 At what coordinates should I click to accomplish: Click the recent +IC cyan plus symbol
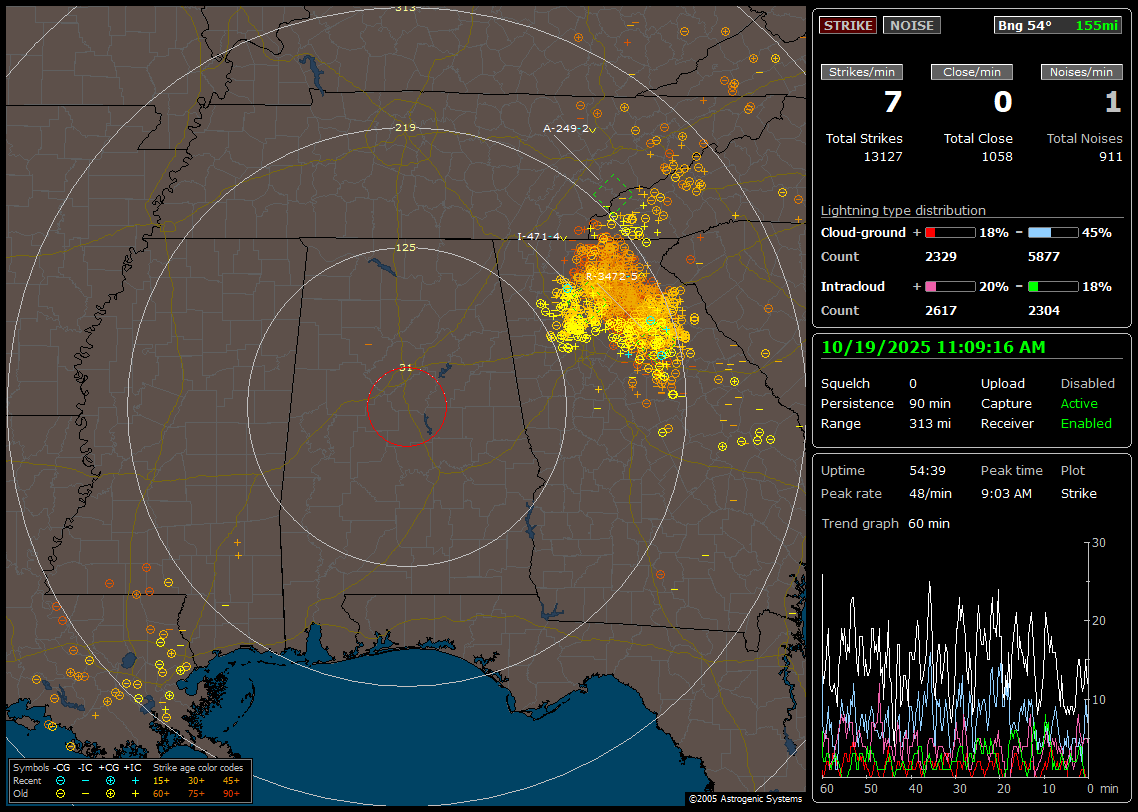click(134, 780)
